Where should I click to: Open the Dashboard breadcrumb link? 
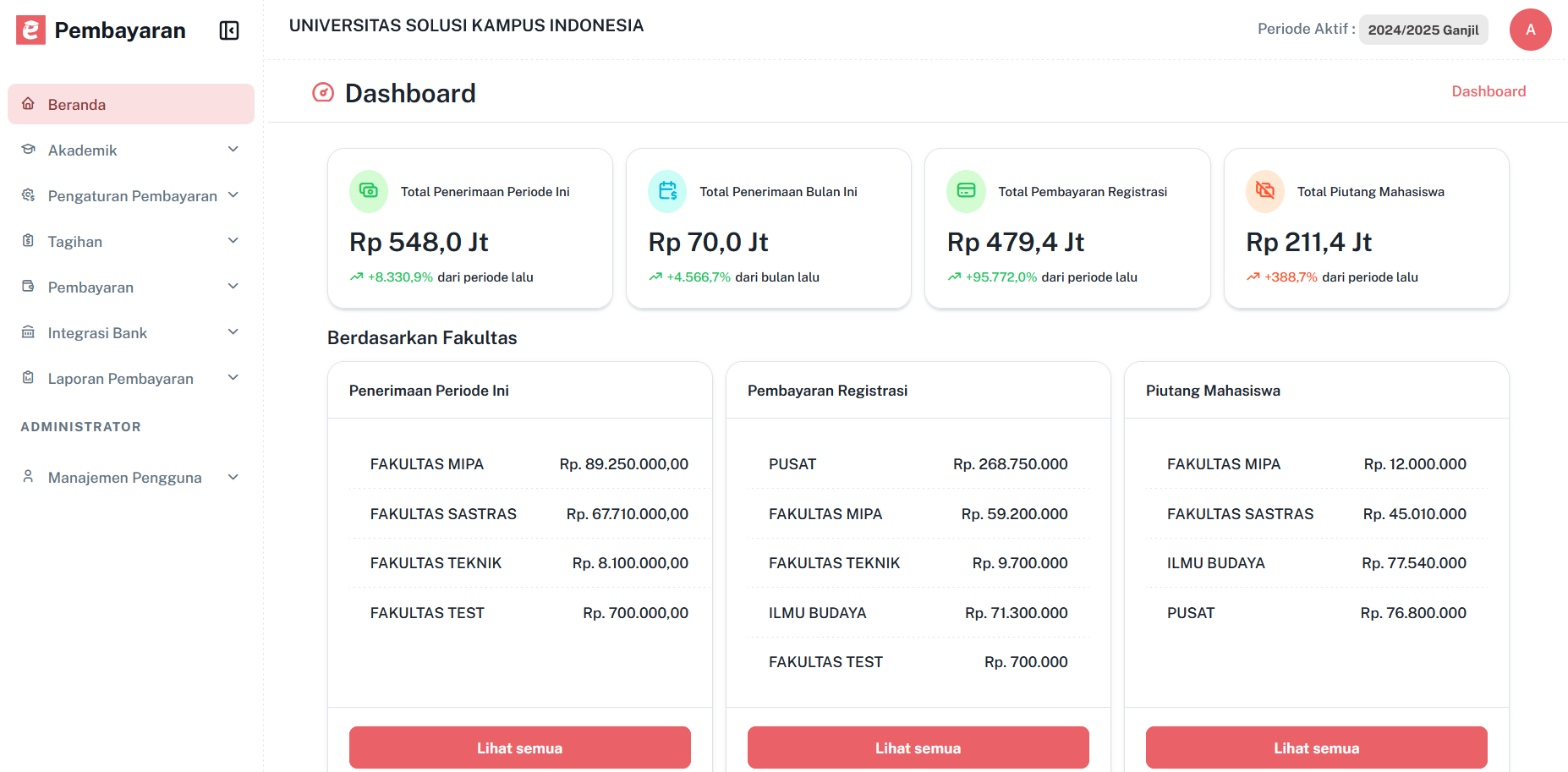[1489, 90]
